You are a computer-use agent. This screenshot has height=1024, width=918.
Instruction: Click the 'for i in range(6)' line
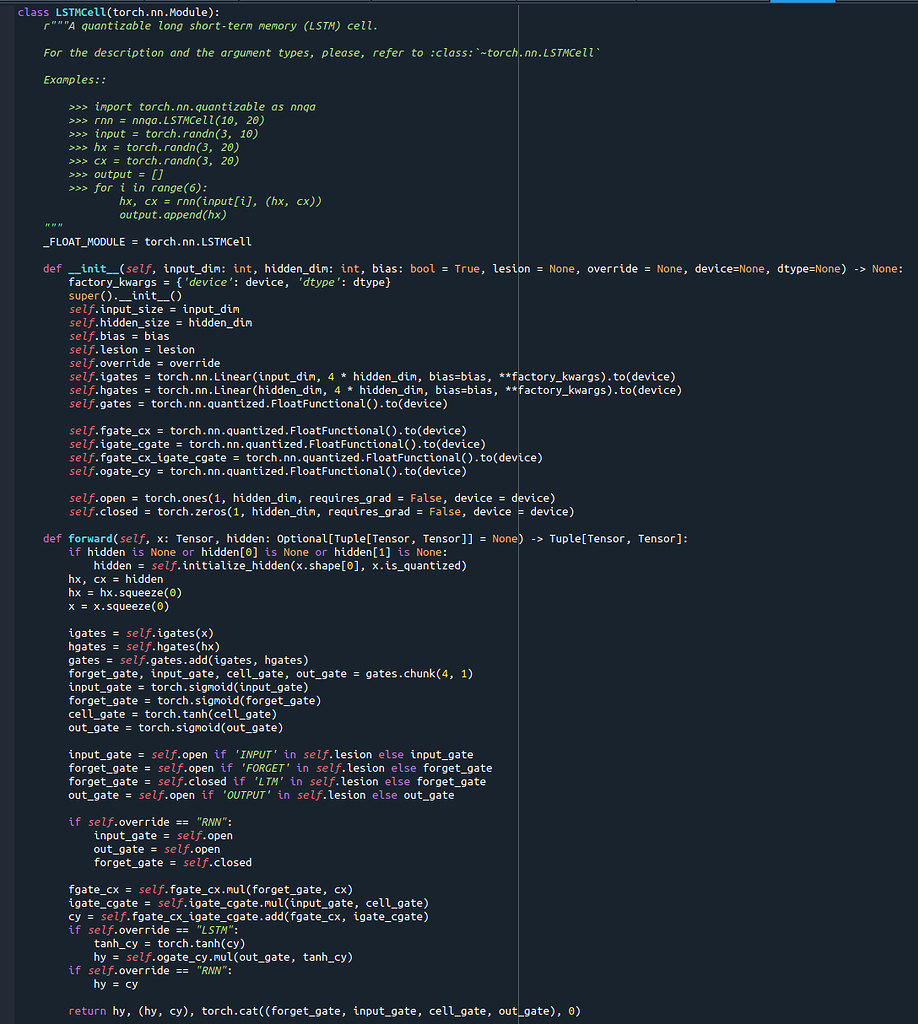(151, 187)
